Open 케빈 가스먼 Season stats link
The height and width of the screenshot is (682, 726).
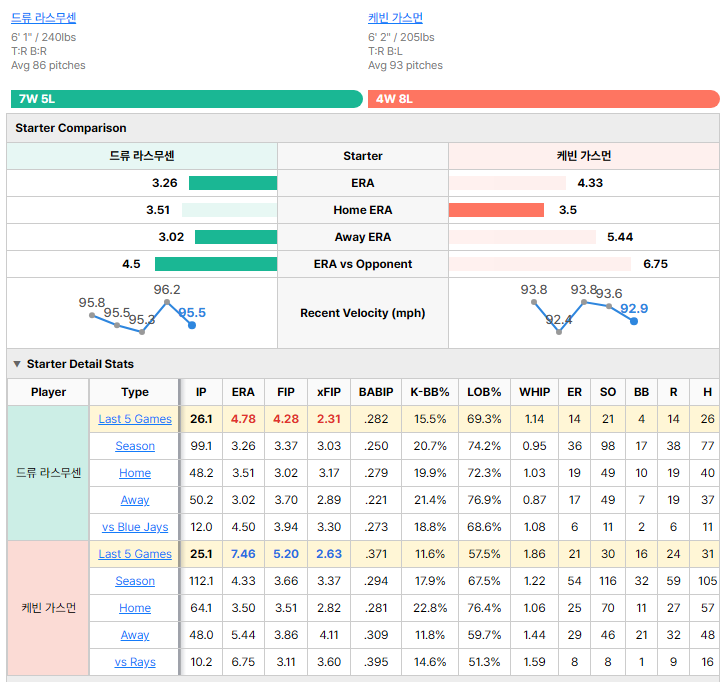pos(135,581)
